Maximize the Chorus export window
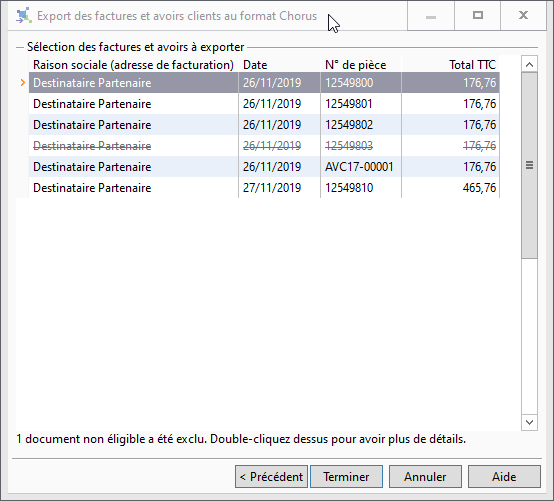This screenshot has width=554, height=501. [x=478, y=16]
